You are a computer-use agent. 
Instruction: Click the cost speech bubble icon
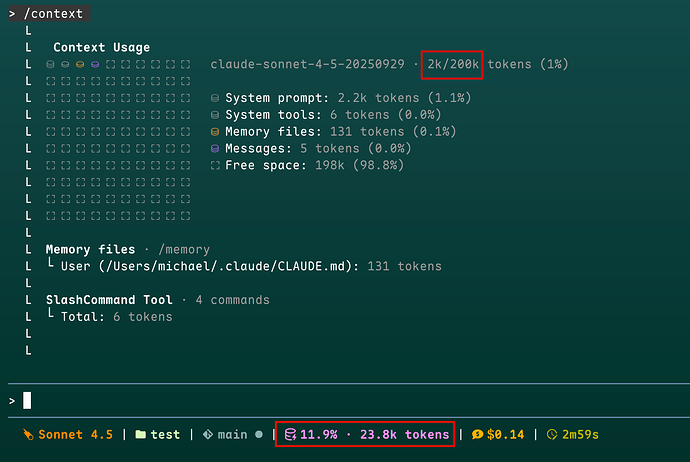click(477, 435)
